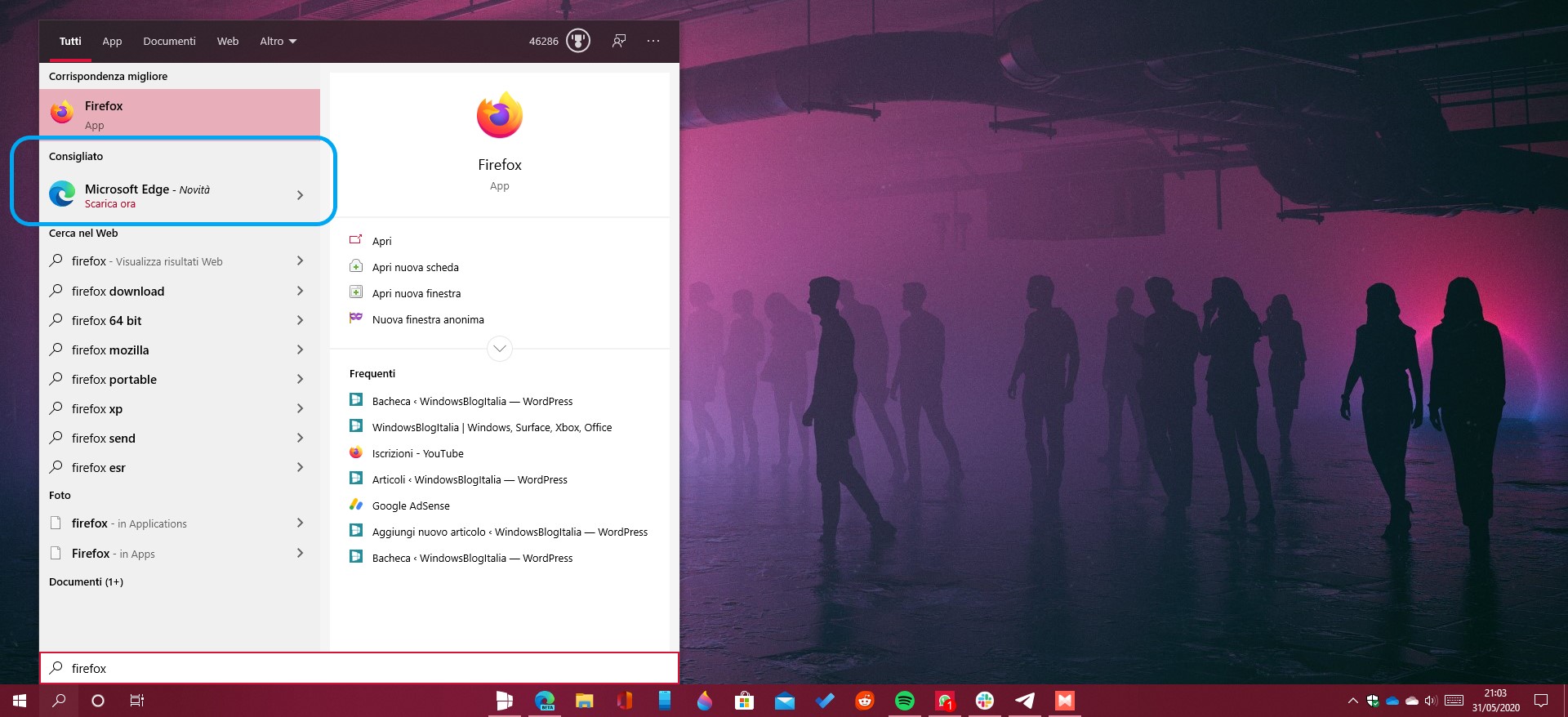Expand the 'firefox 64 bit' suggestion arrow
The image size is (1568, 717).
coord(300,320)
